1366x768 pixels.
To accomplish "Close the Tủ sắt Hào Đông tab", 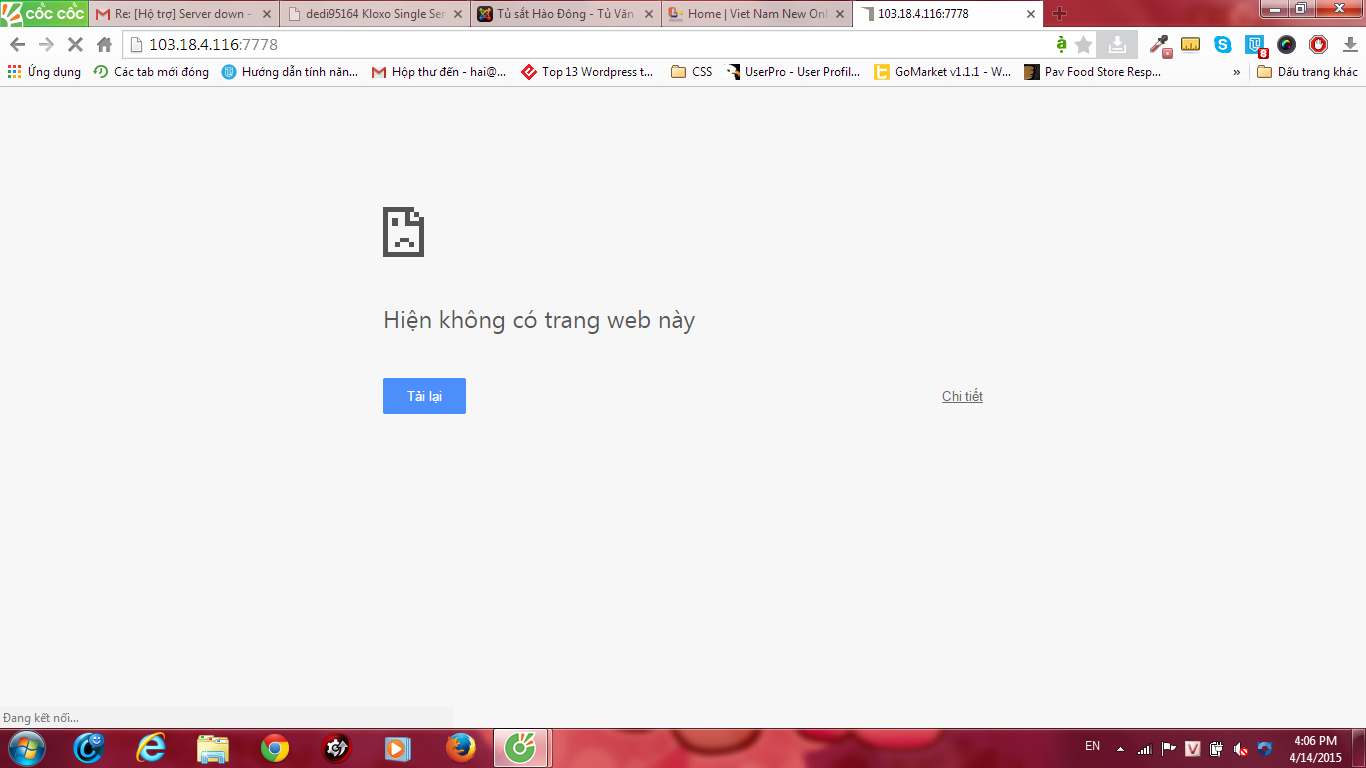I will point(648,14).
